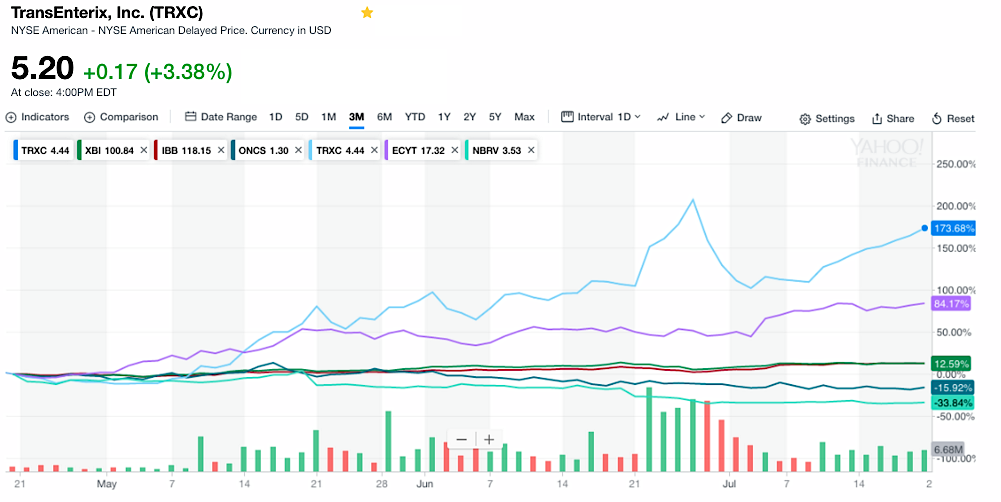
Task: Zoom out using the minus button
Action: 462,439
